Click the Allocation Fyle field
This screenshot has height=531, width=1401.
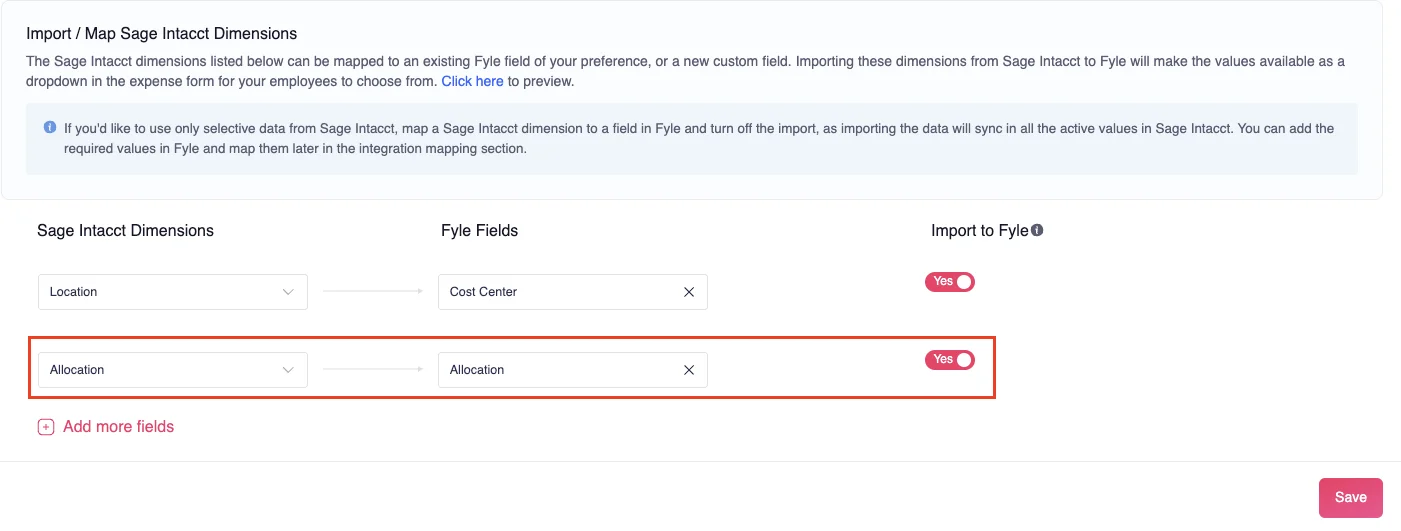tap(573, 370)
